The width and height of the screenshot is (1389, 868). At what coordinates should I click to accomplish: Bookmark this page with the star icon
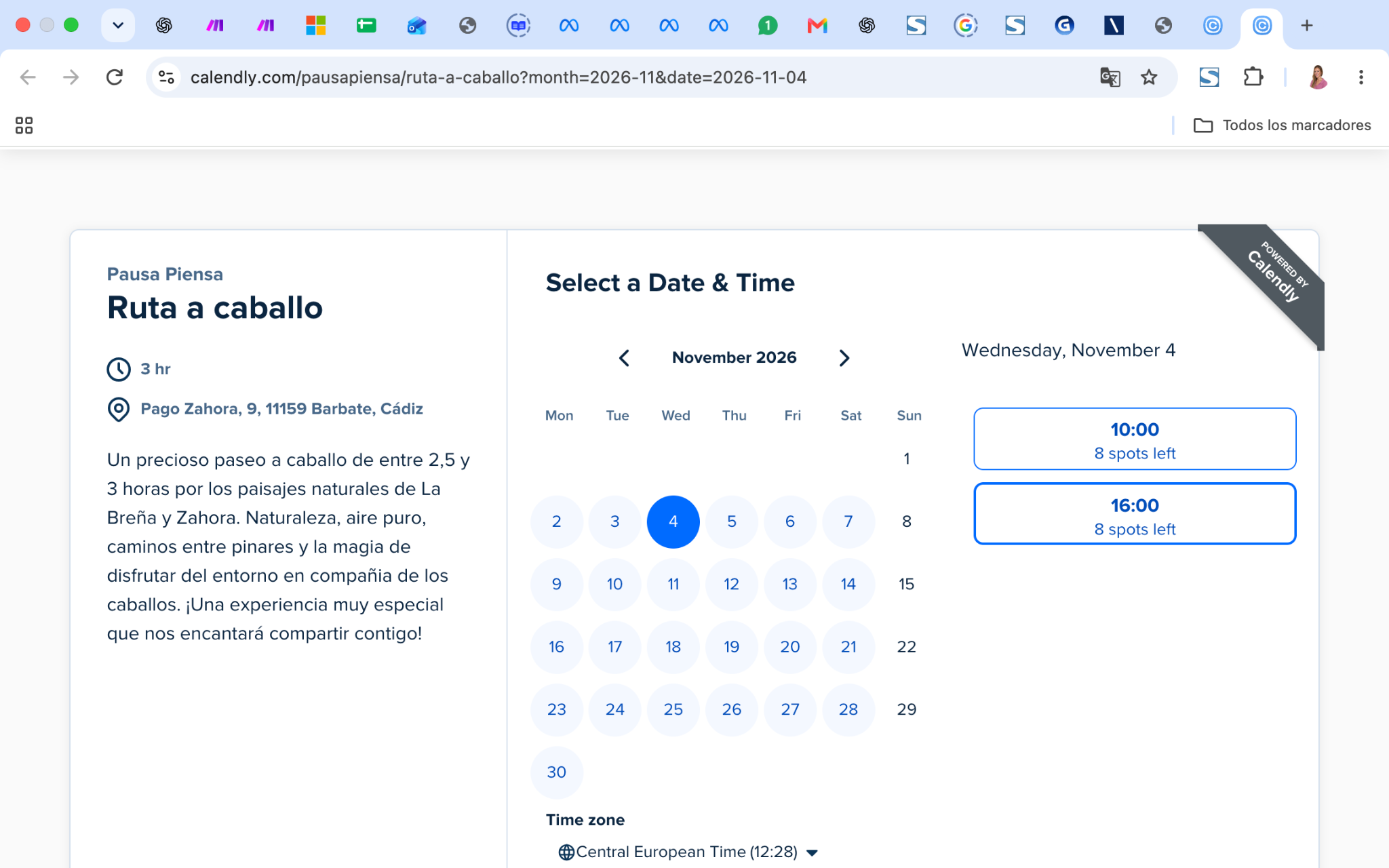click(x=1149, y=77)
